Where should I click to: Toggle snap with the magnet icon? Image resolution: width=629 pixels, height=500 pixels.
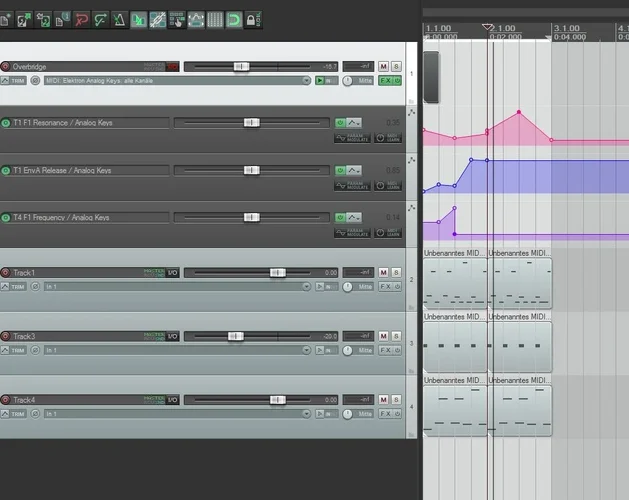pyautogui.click(x=233, y=20)
